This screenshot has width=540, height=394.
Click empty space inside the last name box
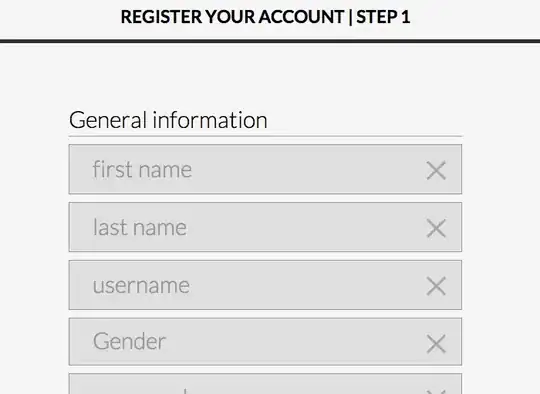coord(303,227)
